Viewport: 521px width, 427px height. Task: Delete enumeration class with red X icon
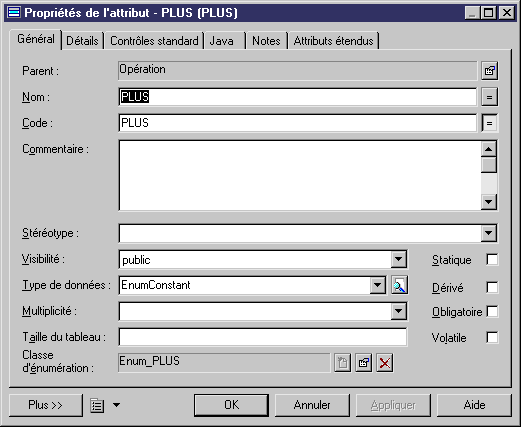(x=385, y=363)
